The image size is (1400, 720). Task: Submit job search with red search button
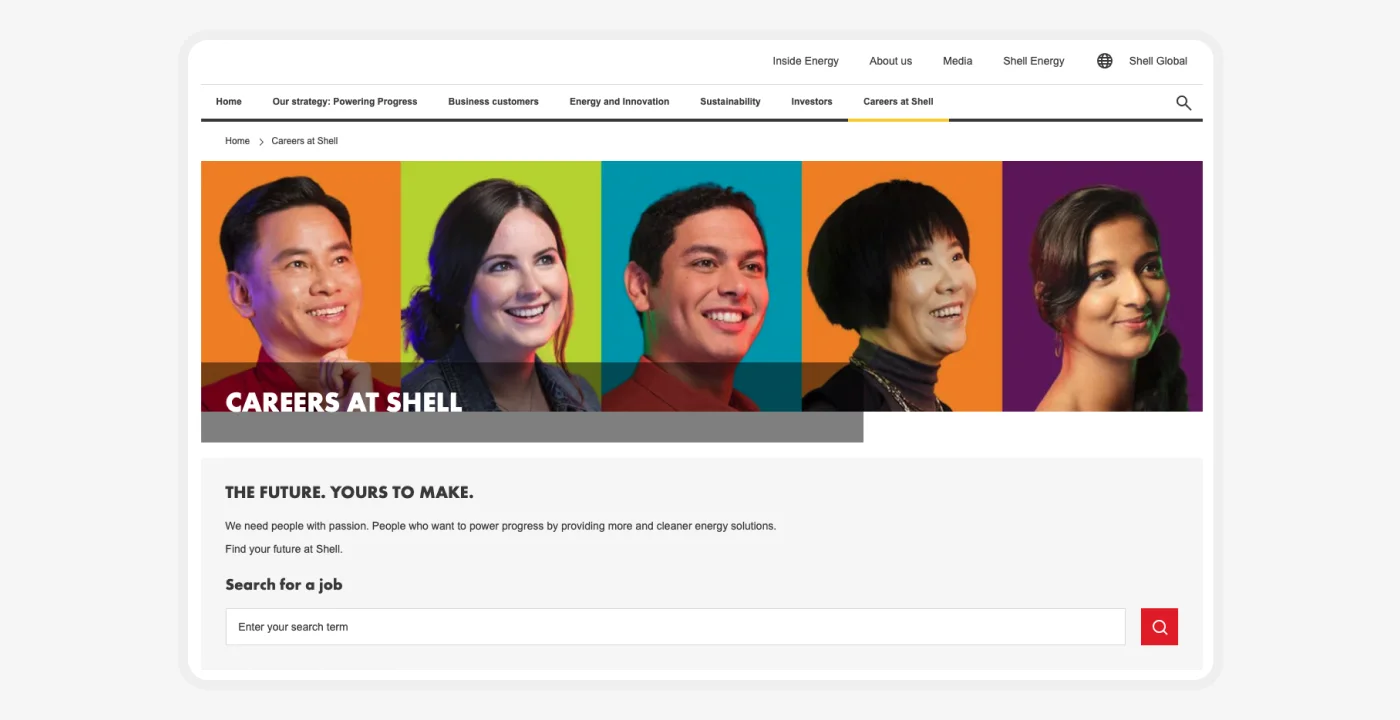[x=1159, y=627]
